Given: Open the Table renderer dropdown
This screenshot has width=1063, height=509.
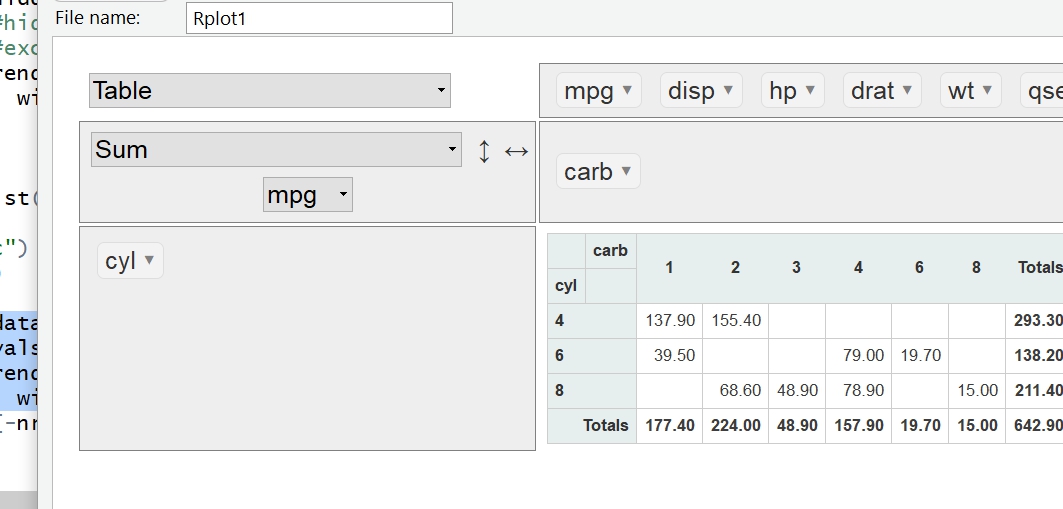Looking at the screenshot, I should [x=270, y=90].
